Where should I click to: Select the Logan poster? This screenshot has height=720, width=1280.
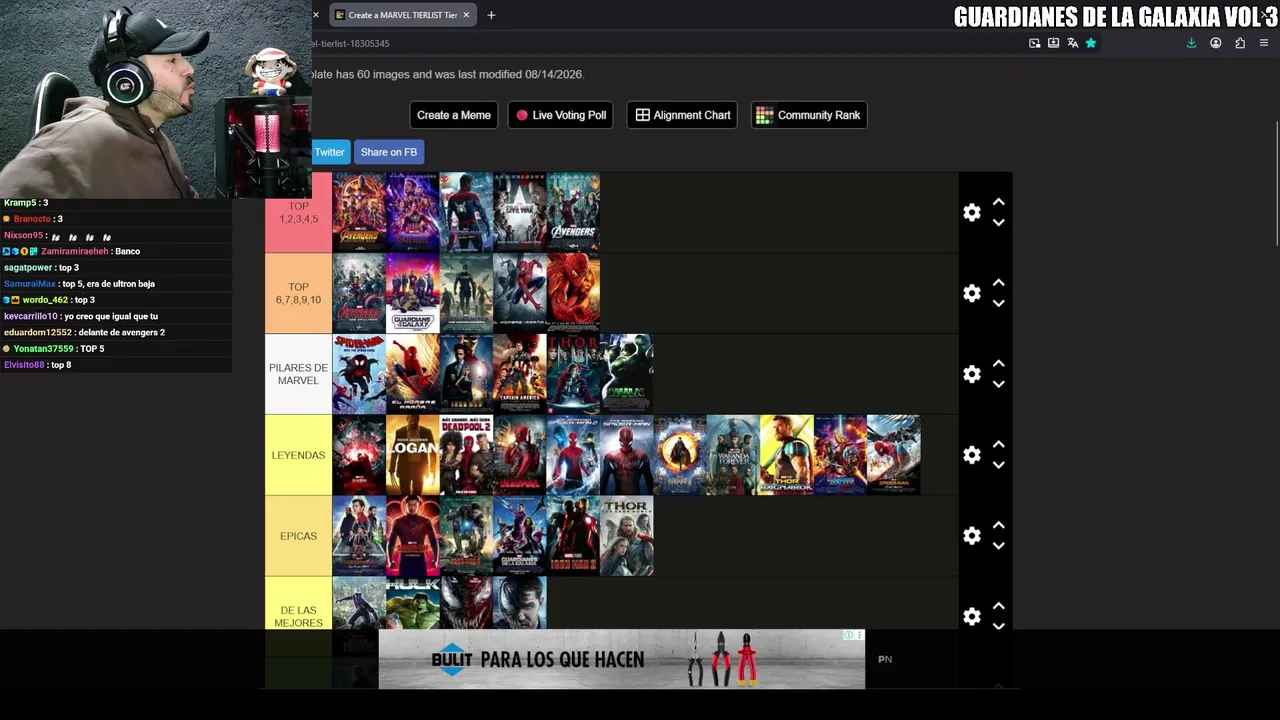point(413,455)
